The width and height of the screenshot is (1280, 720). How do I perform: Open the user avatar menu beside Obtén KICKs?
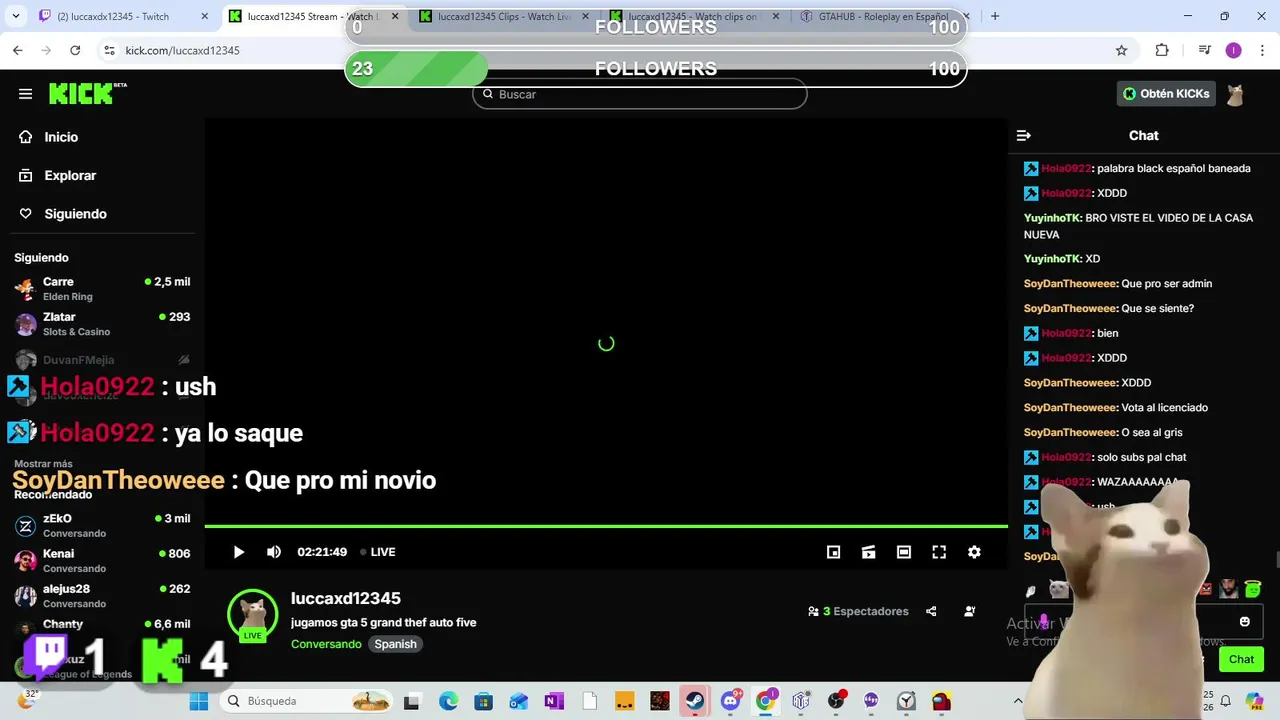tap(1236, 94)
